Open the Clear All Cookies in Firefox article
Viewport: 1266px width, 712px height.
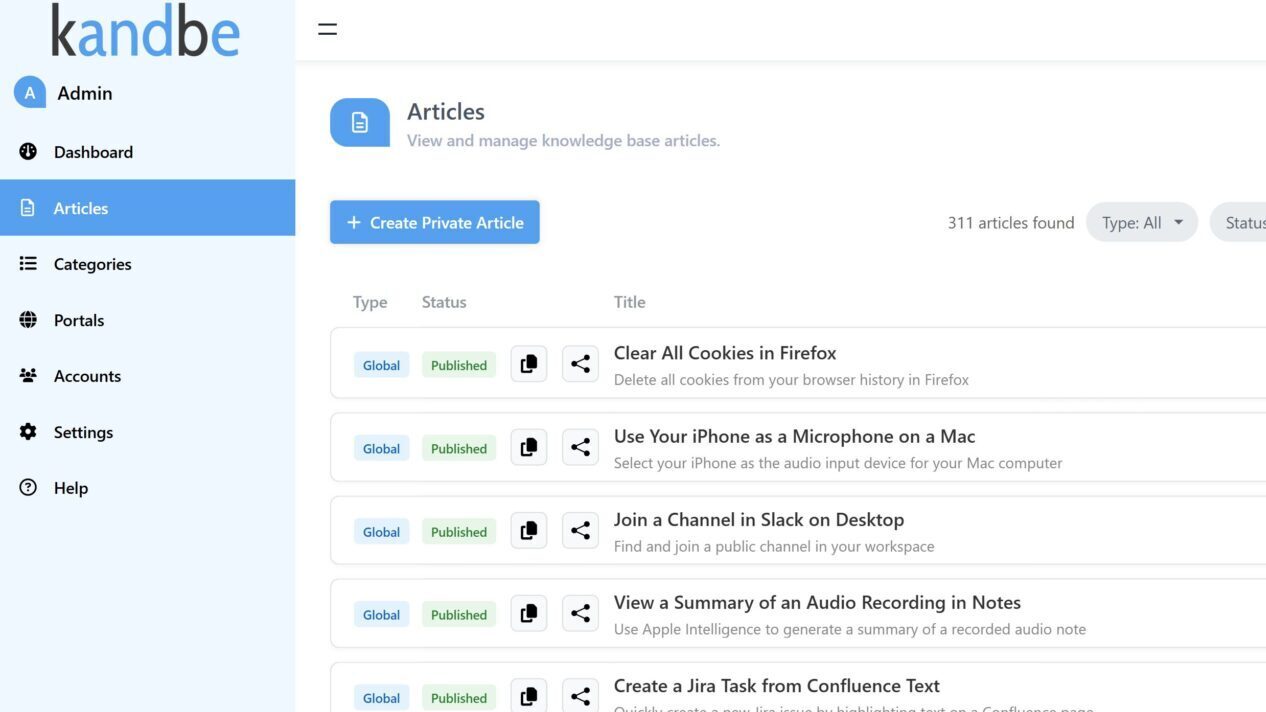point(725,353)
